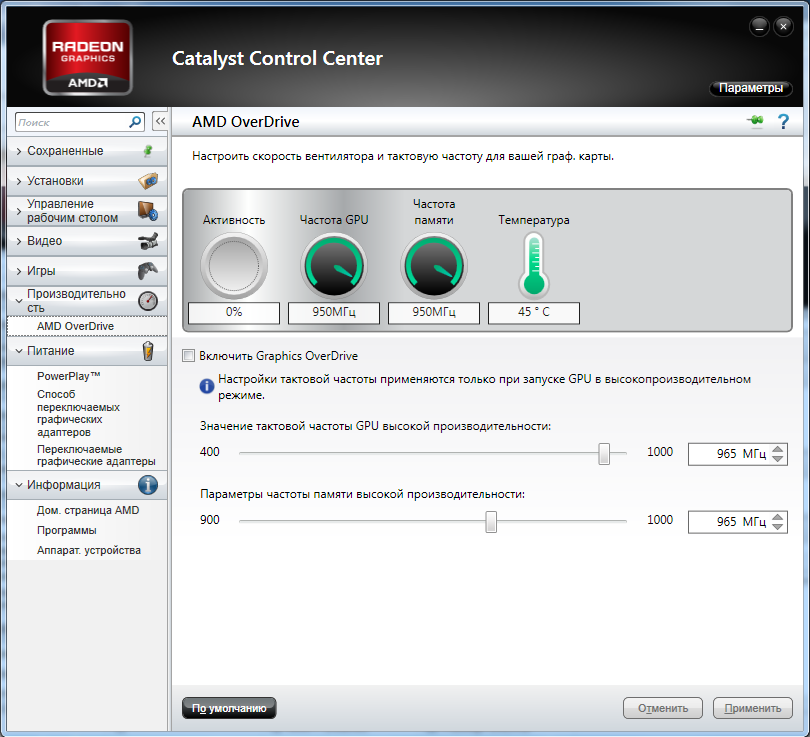This screenshot has height=737, width=810.
Task: Increase GPU clock with up arrow
Action: (777, 449)
